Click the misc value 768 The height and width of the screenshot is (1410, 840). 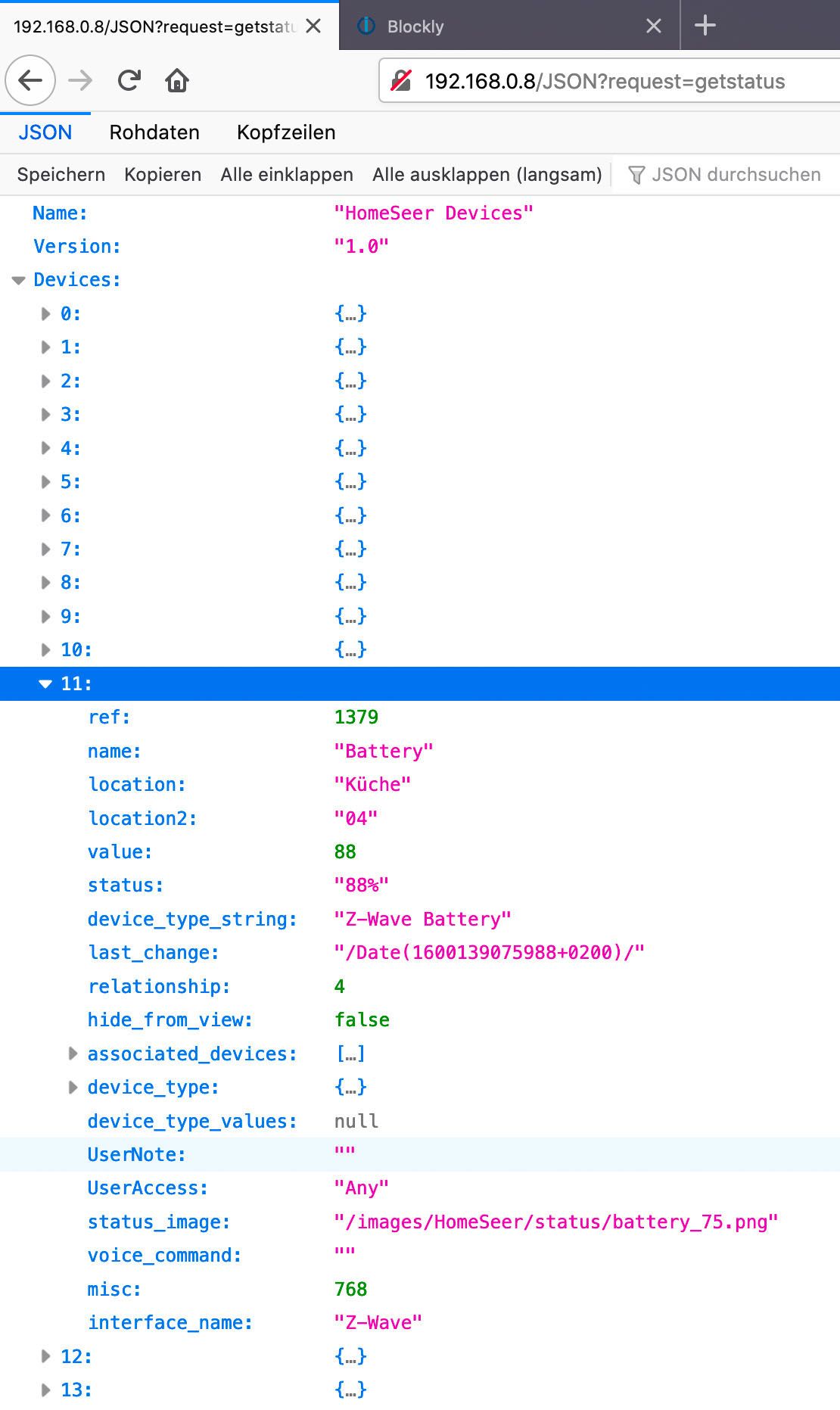[351, 1288]
